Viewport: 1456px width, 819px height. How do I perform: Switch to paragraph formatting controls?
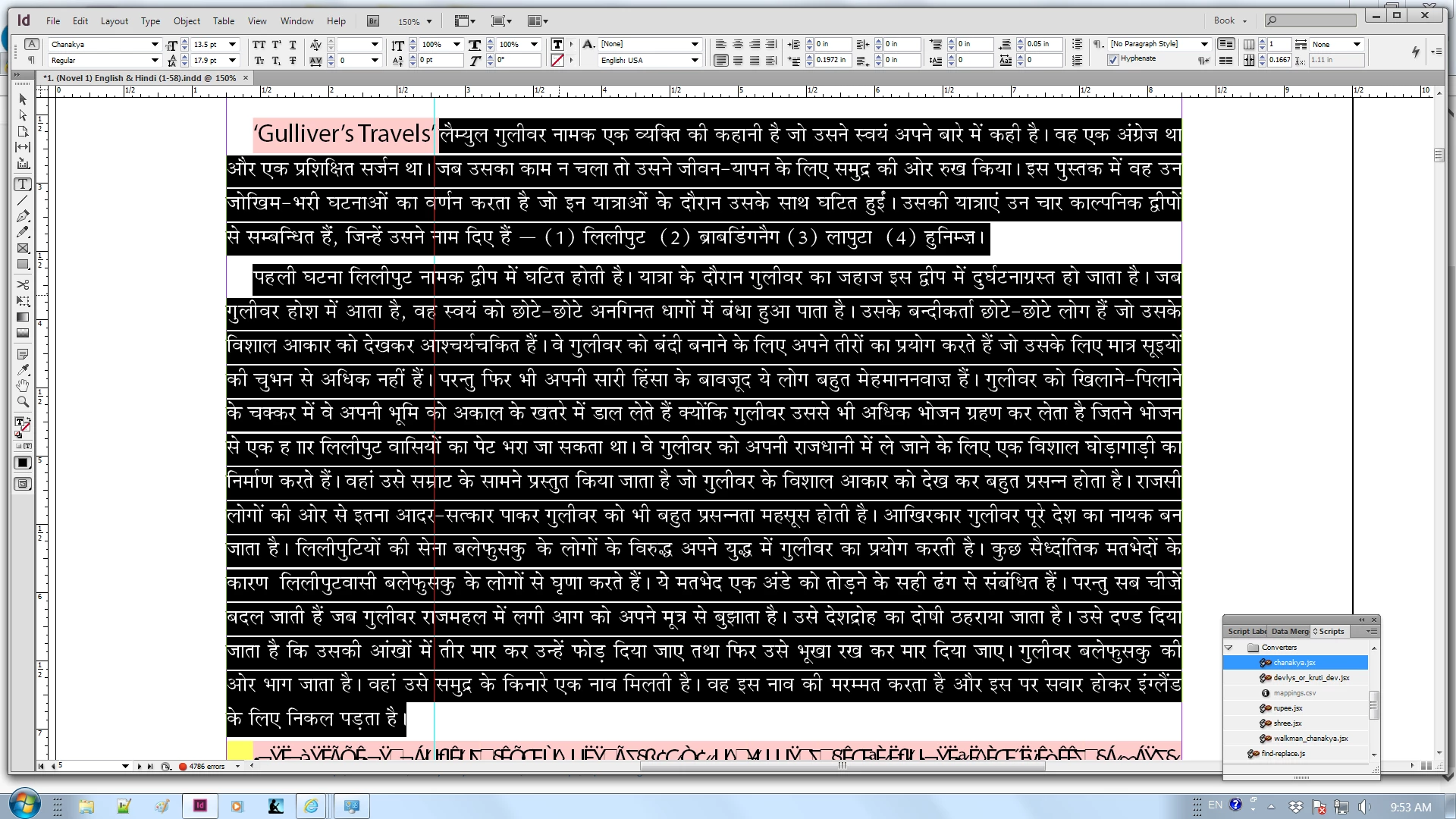tap(31, 60)
